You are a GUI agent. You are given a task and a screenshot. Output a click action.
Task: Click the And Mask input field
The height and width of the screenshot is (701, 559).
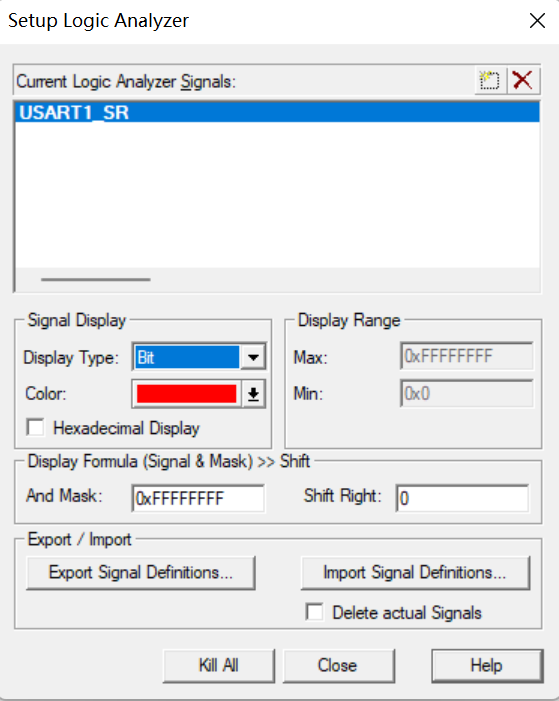point(198,498)
